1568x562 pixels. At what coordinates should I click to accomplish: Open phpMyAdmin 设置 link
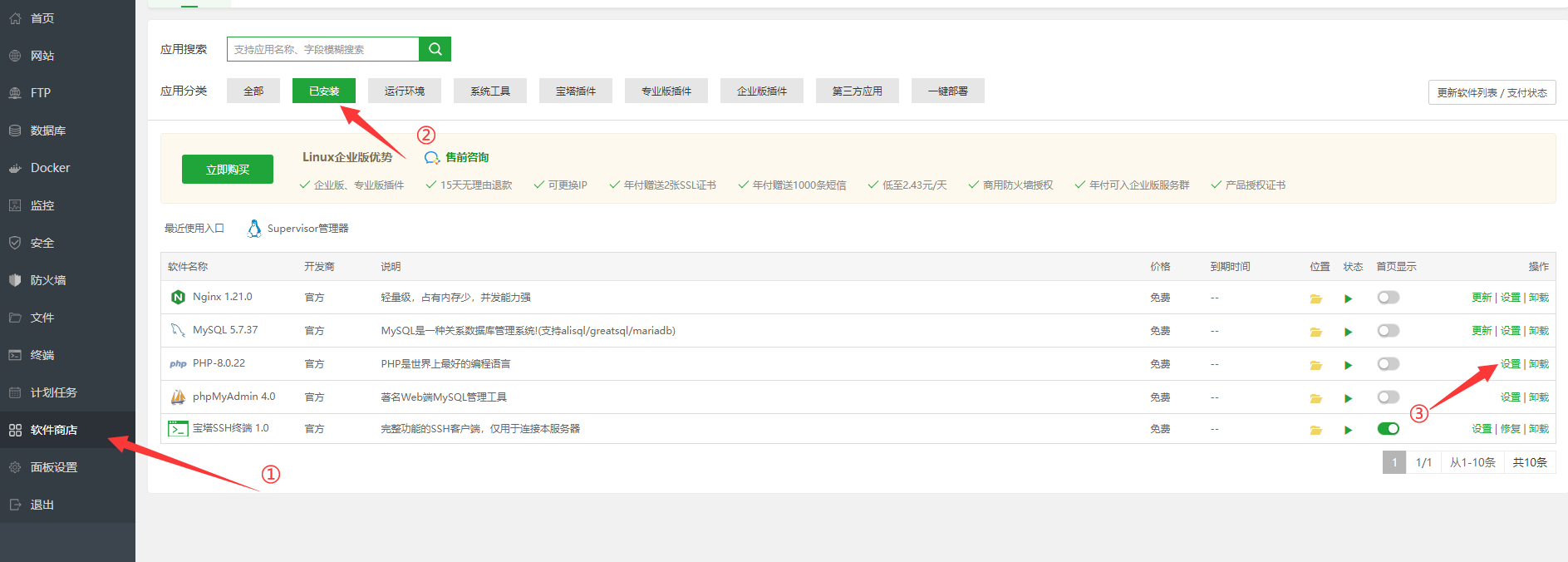(x=1511, y=397)
